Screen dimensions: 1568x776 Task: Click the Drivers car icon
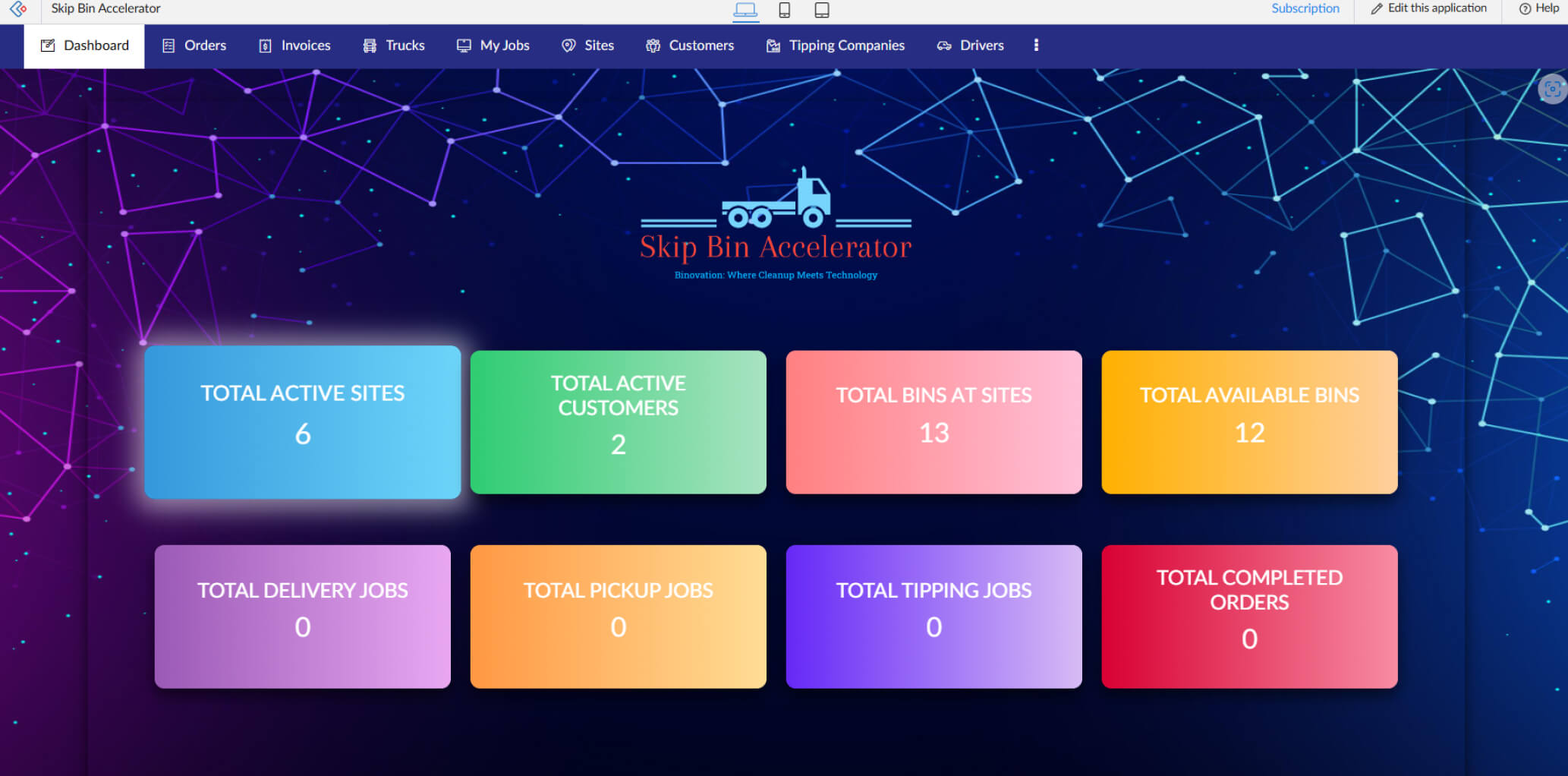tap(943, 46)
